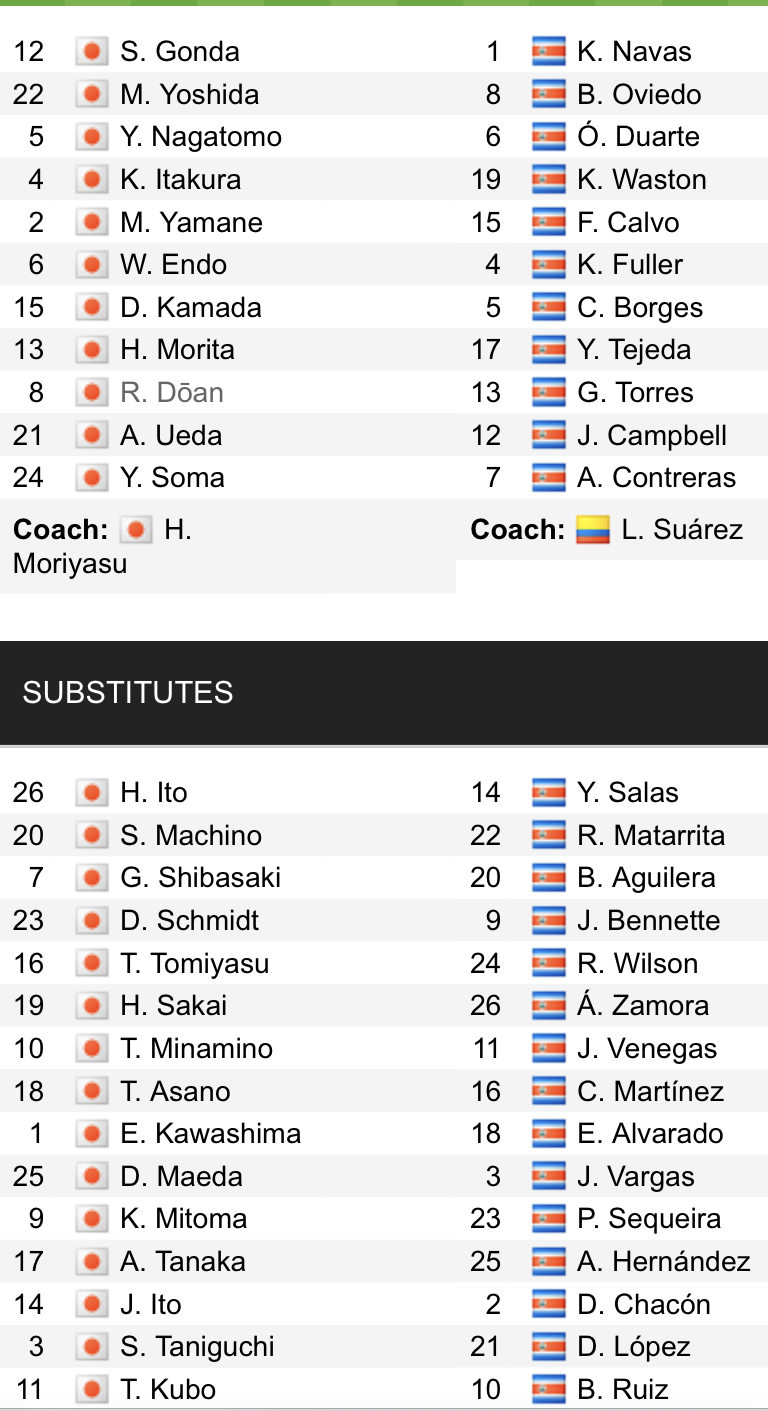The height and width of the screenshot is (1411, 768).
Task: Open B. Oviedo player profile
Action: [x=638, y=95]
